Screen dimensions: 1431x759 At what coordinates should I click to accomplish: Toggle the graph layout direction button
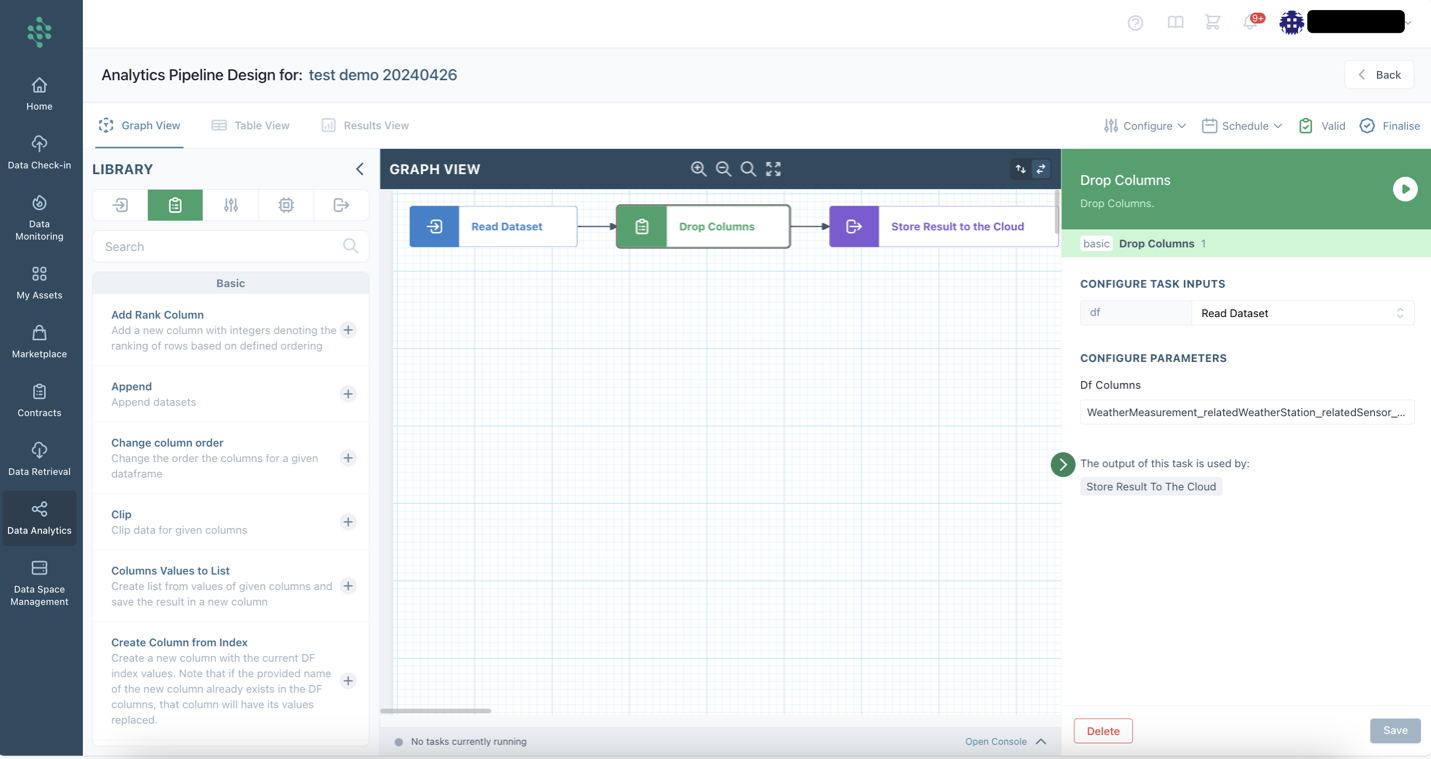pos(1020,169)
